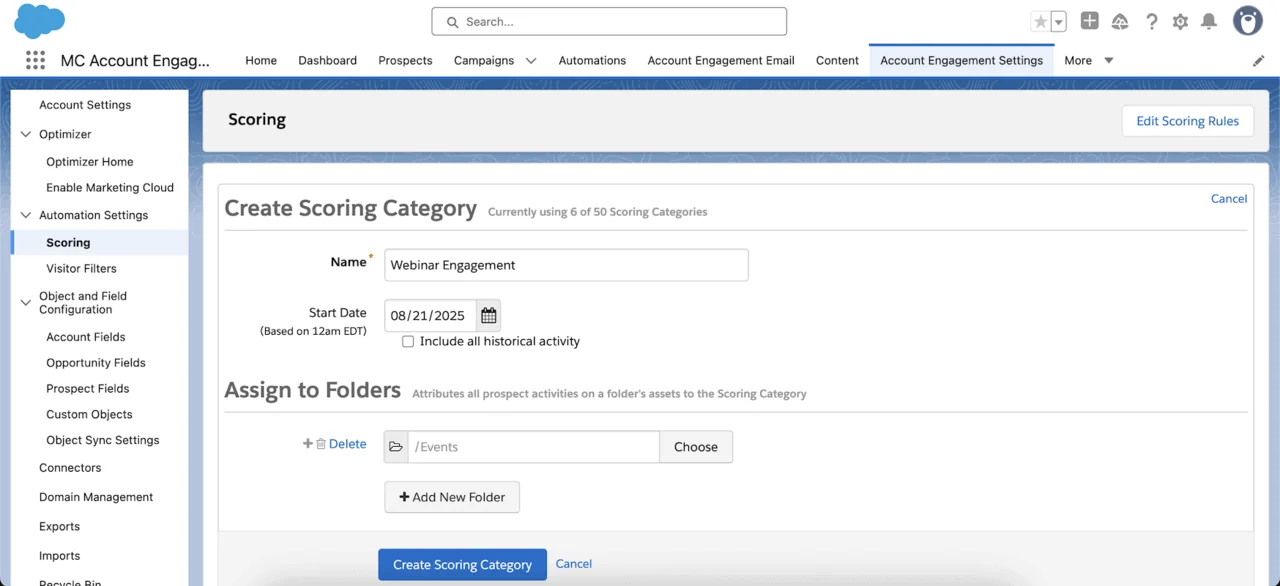The width and height of the screenshot is (1280, 586).
Task: Focus the Name input field
Action: coord(566,265)
